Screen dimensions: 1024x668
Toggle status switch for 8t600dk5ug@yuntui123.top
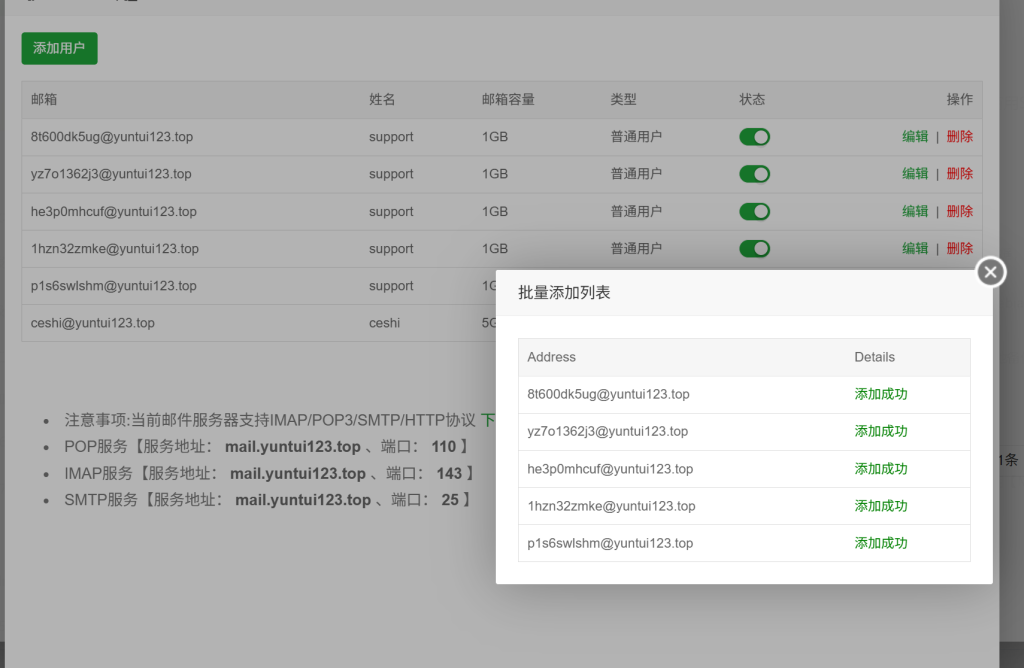(754, 137)
